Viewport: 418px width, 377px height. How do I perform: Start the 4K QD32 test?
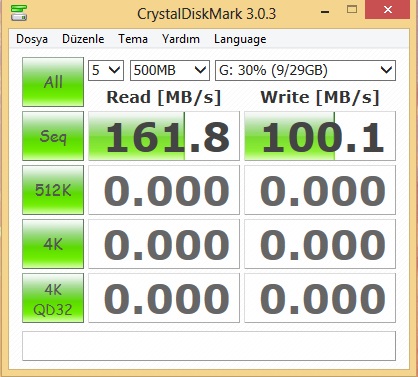(x=53, y=298)
